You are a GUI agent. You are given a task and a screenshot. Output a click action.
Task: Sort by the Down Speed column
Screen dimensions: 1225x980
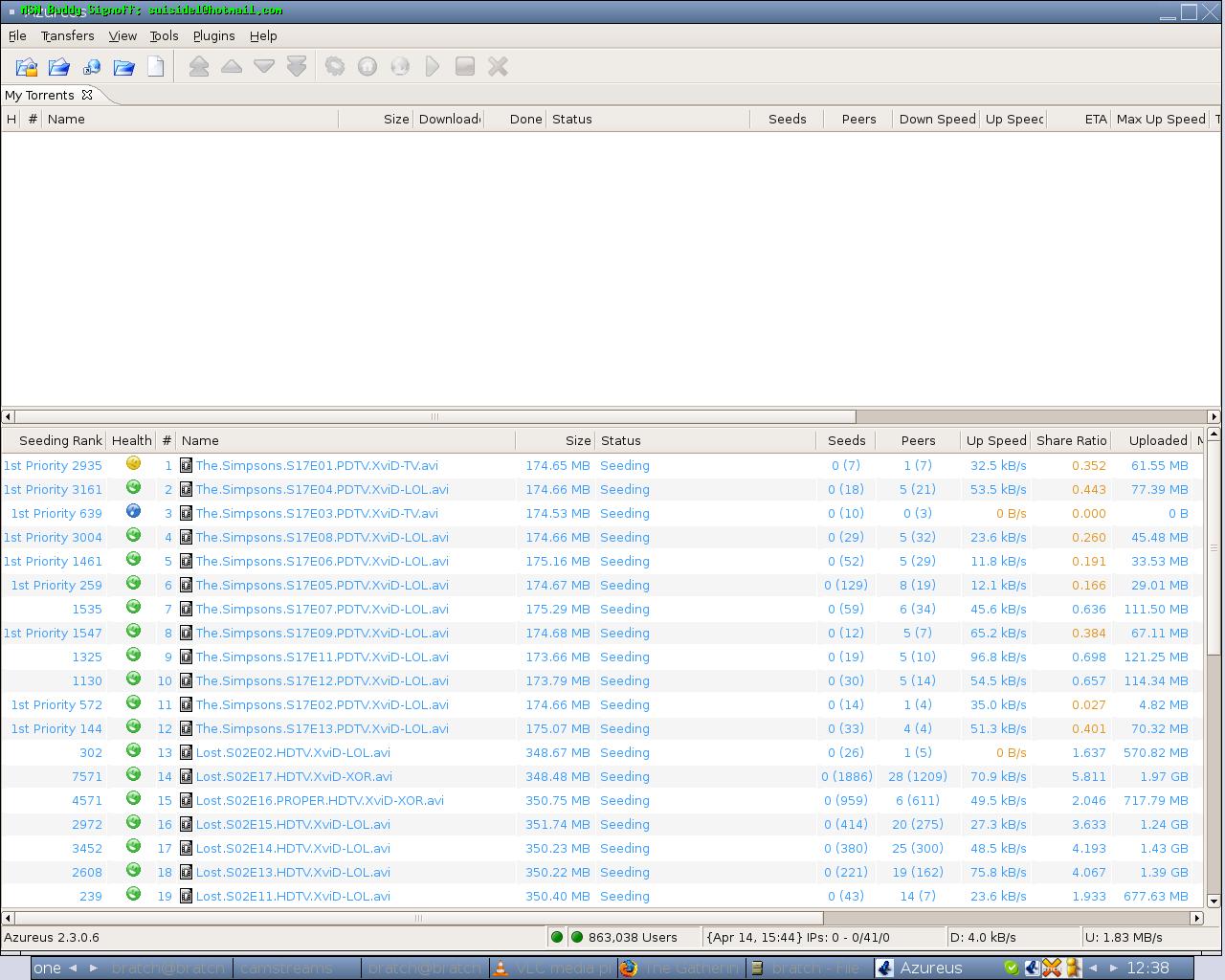[x=937, y=119]
